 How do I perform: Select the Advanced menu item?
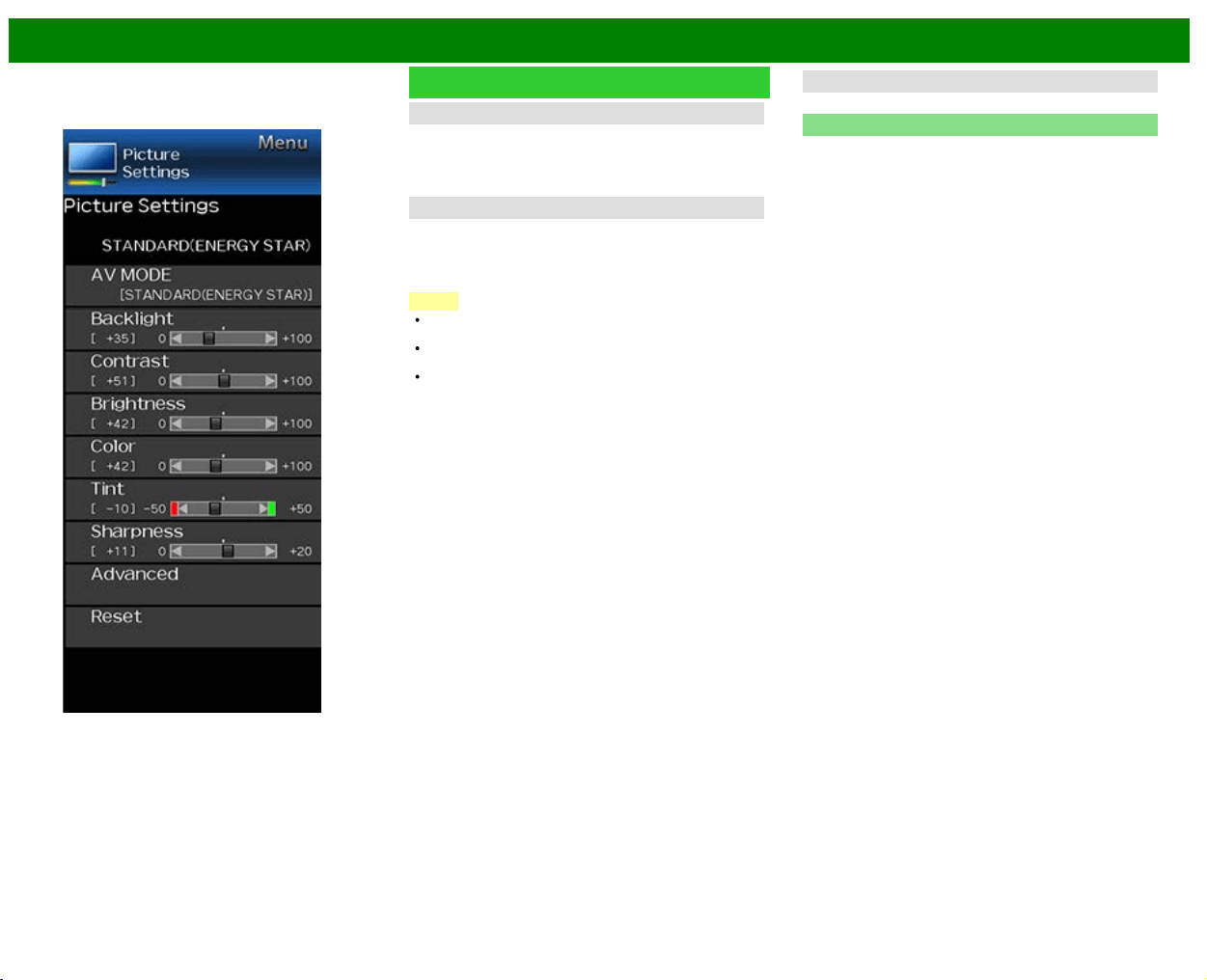point(193,585)
